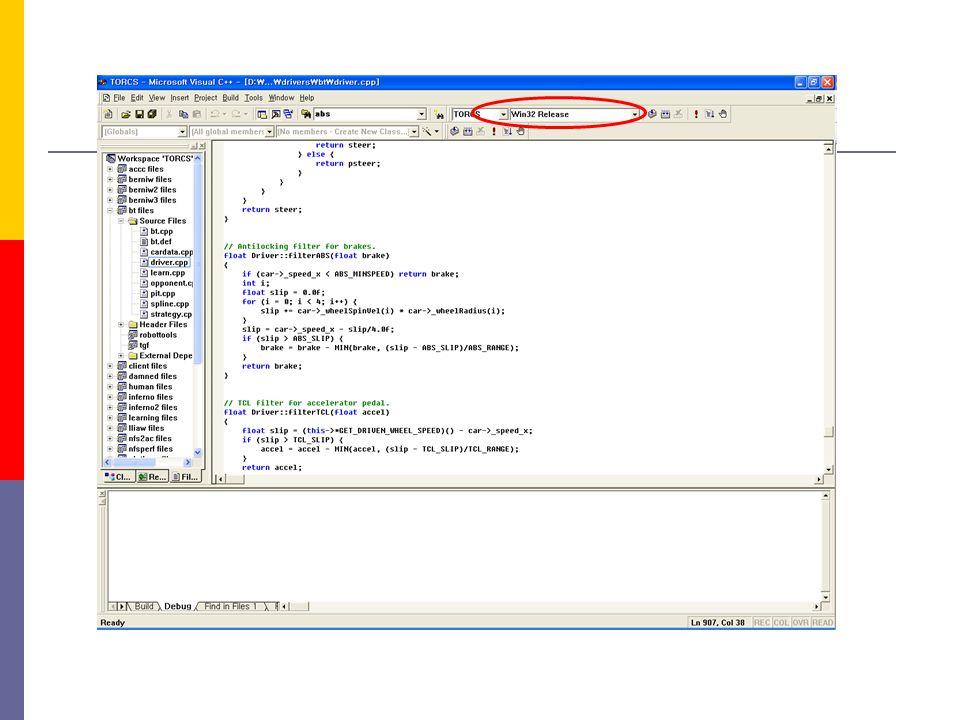Image resolution: width=960 pixels, height=720 pixels.
Task: Click the Undo arrow icon
Action: point(215,114)
